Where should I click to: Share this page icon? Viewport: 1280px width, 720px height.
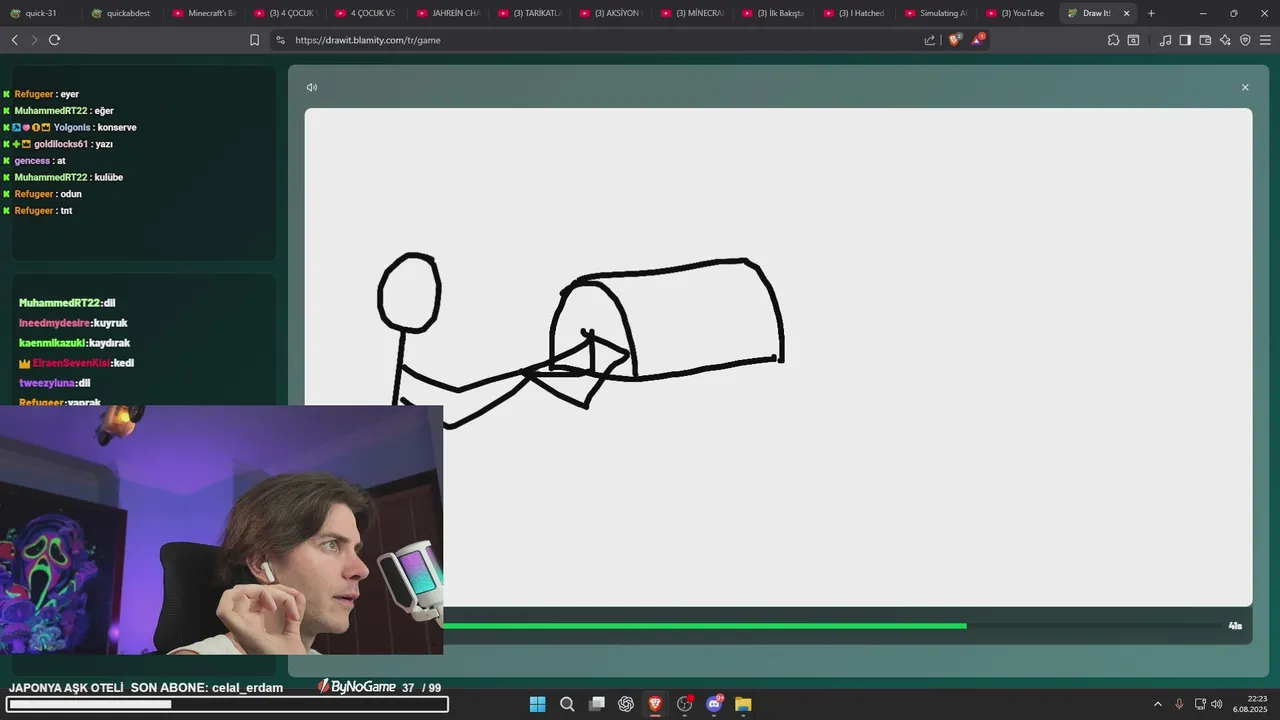930,40
